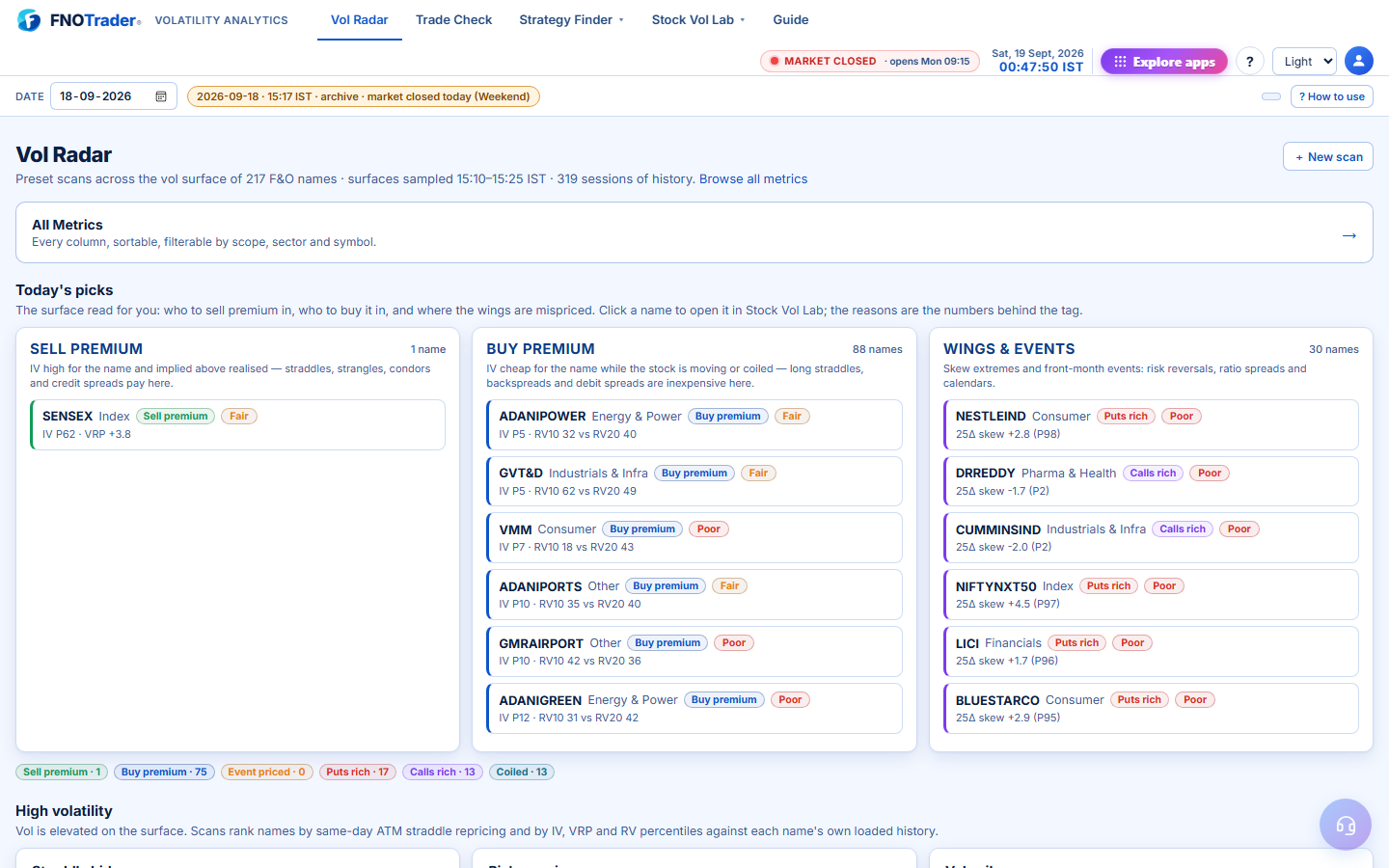The image size is (1389, 868).
Task: Open the ADANIGREEN card
Action: [694, 708]
